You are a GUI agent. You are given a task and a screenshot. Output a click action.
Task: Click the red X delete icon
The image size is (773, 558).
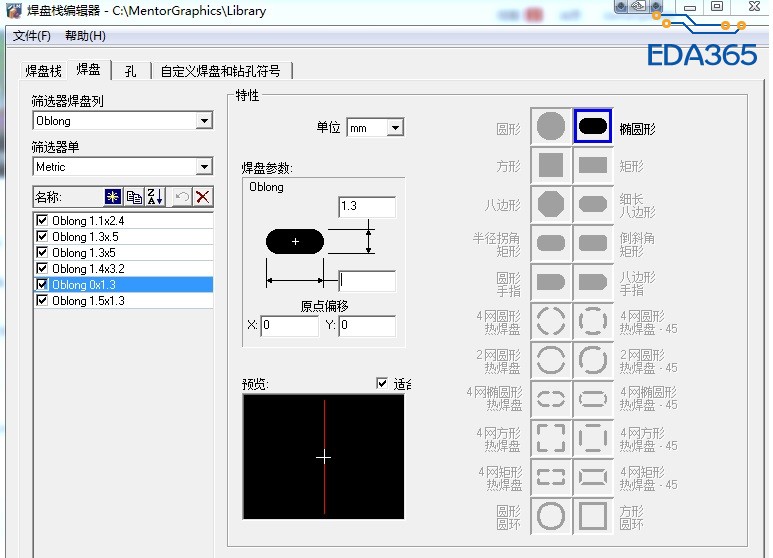[x=203, y=197]
